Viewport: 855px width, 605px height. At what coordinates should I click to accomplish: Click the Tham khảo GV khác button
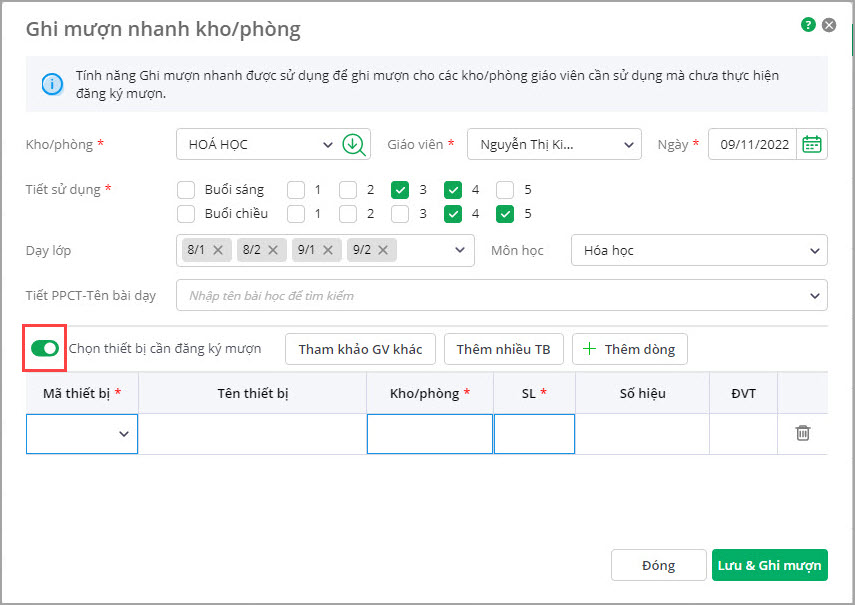(x=360, y=349)
